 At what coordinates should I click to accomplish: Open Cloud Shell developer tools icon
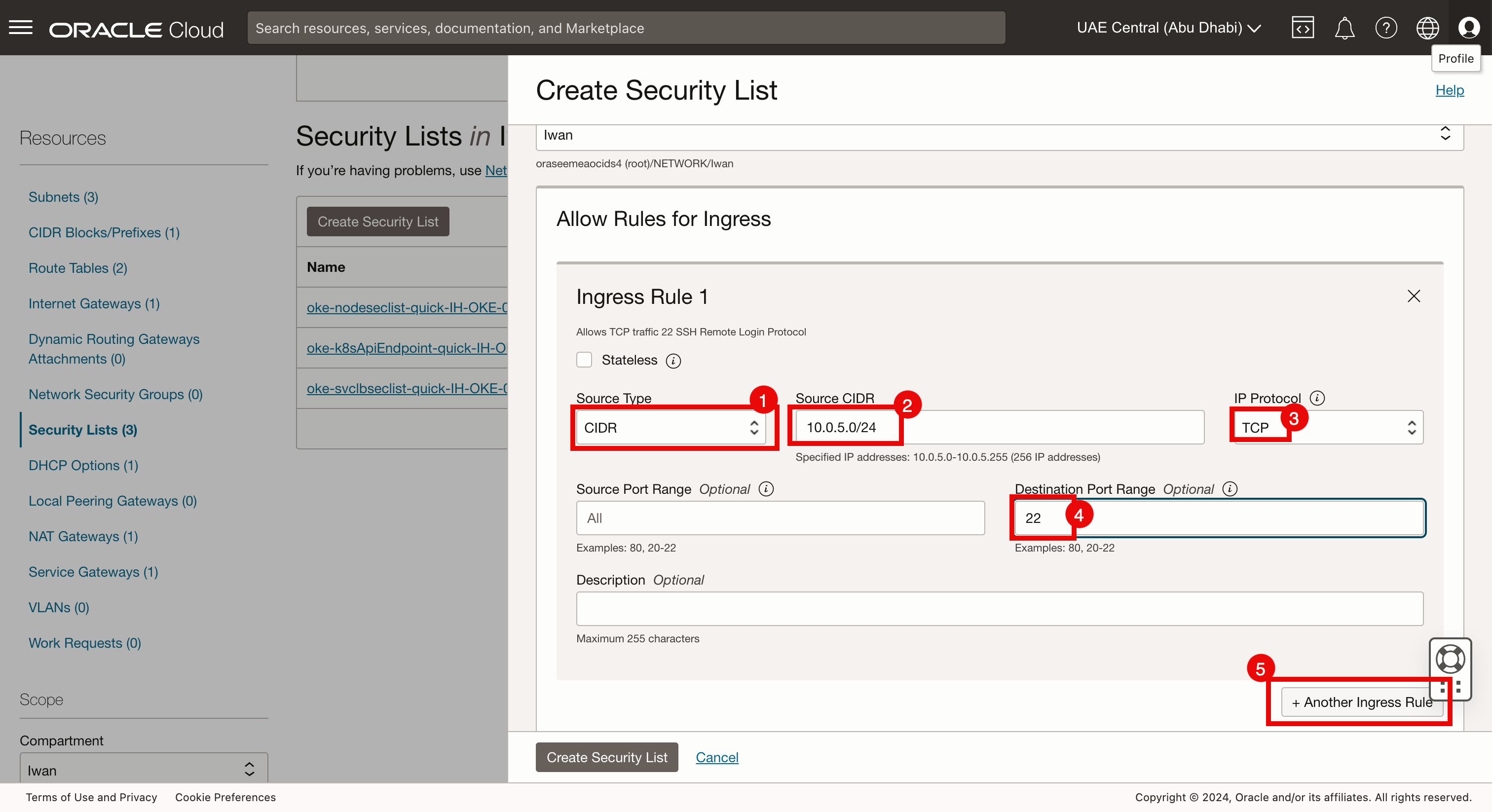[x=1302, y=27]
